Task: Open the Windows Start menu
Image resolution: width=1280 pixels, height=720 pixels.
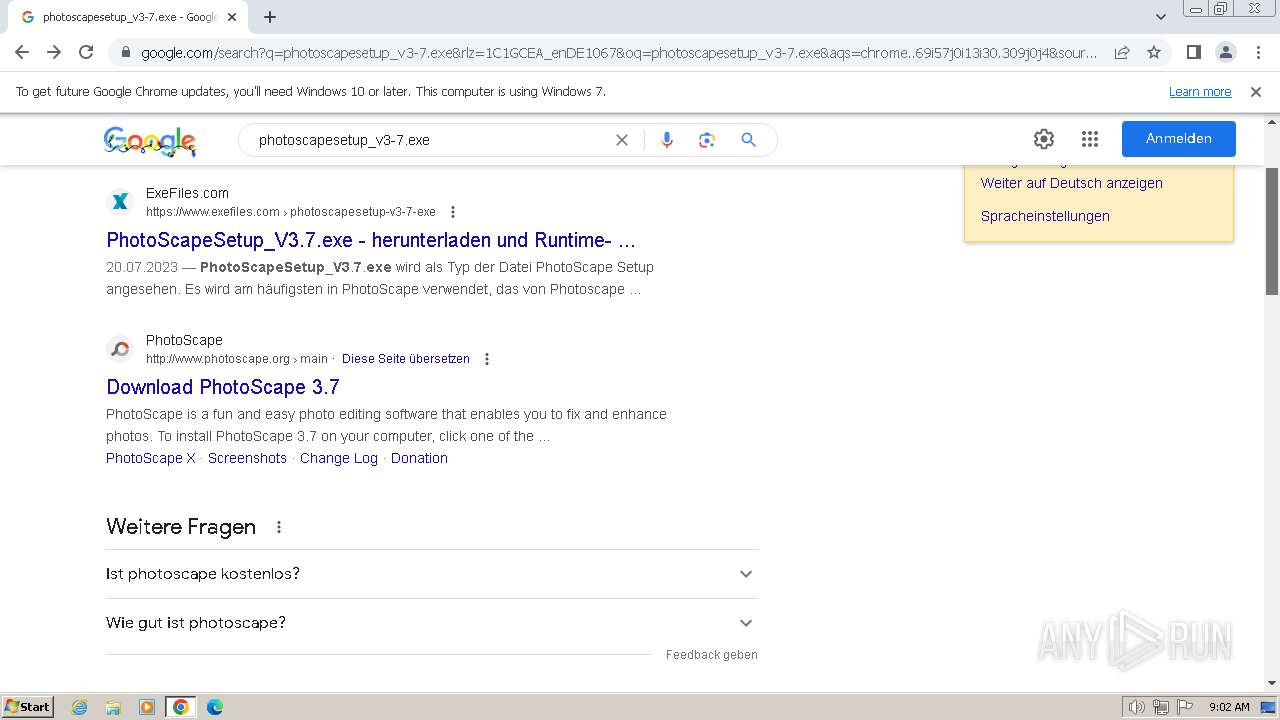Action: pos(28,707)
